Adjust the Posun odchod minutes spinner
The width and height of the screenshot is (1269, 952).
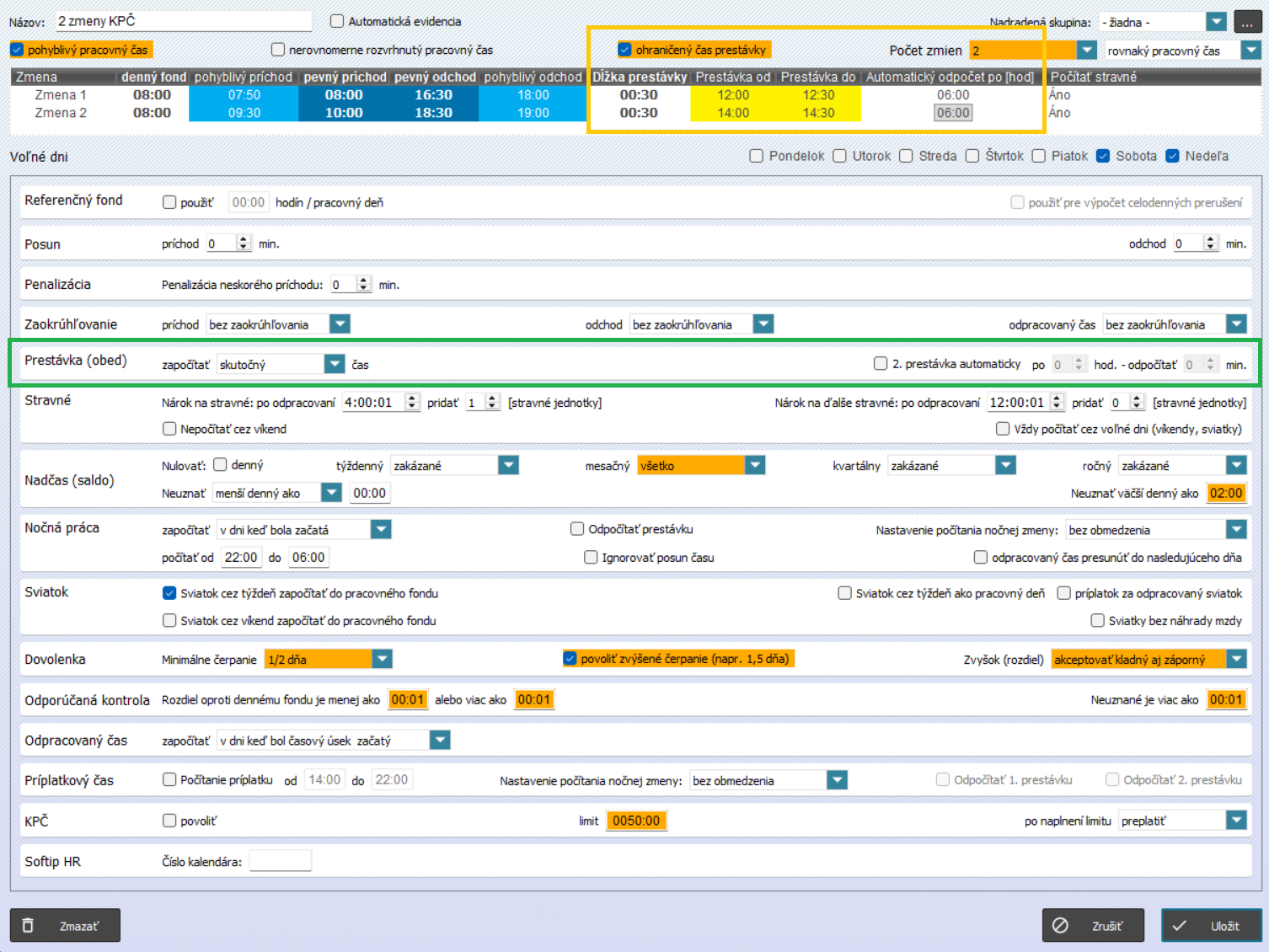coord(1211,243)
